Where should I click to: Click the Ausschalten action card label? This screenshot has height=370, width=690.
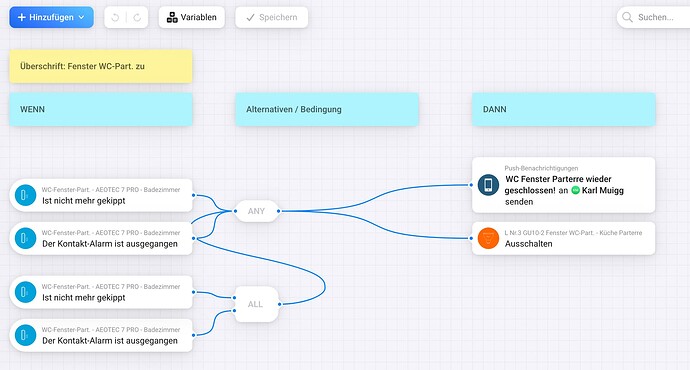[x=529, y=244]
